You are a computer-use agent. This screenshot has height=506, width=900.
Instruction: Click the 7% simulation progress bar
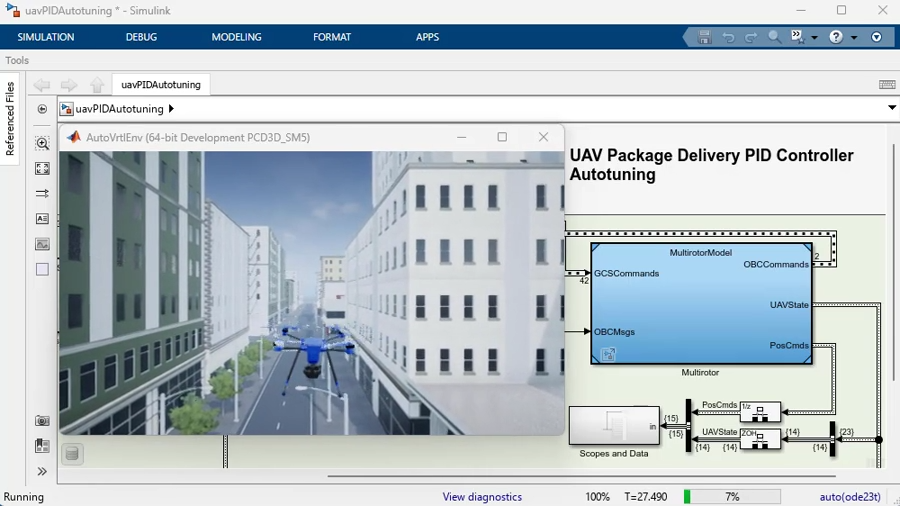732,497
